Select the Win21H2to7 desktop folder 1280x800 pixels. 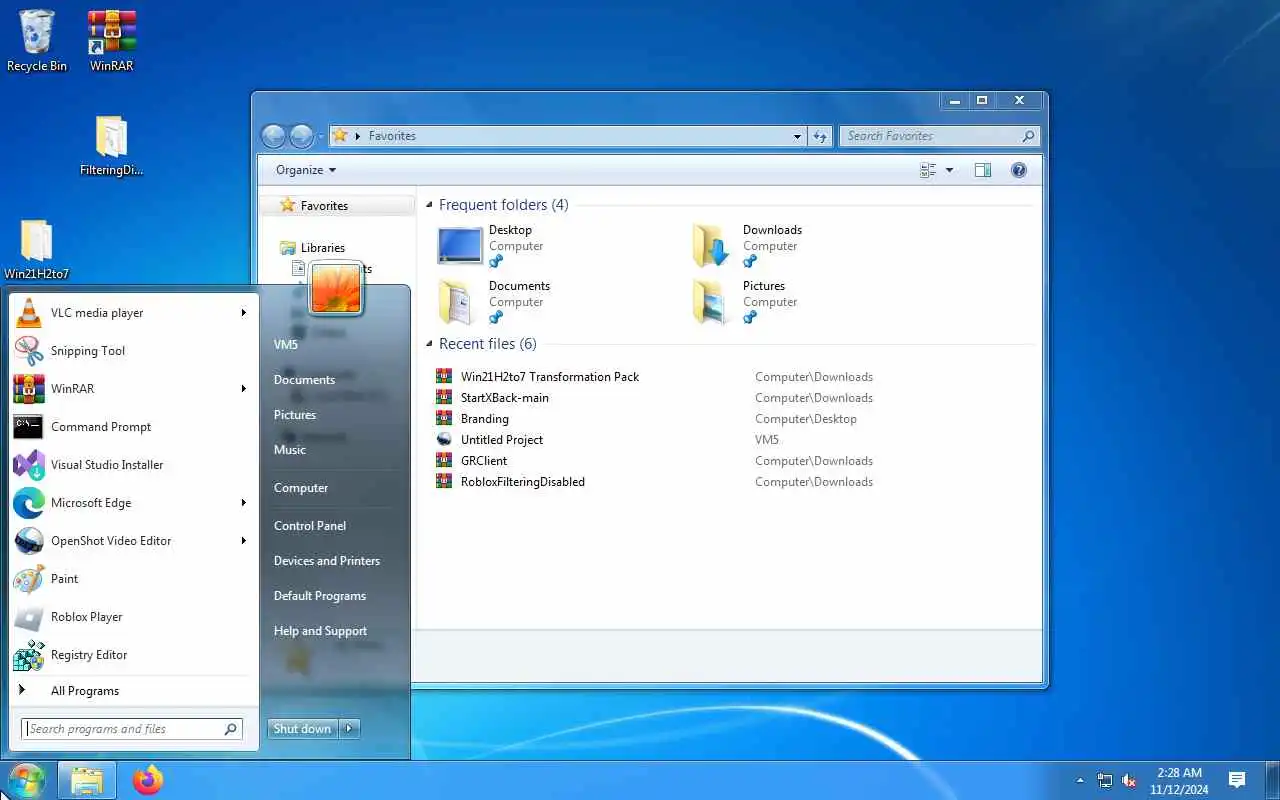[x=37, y=250]
